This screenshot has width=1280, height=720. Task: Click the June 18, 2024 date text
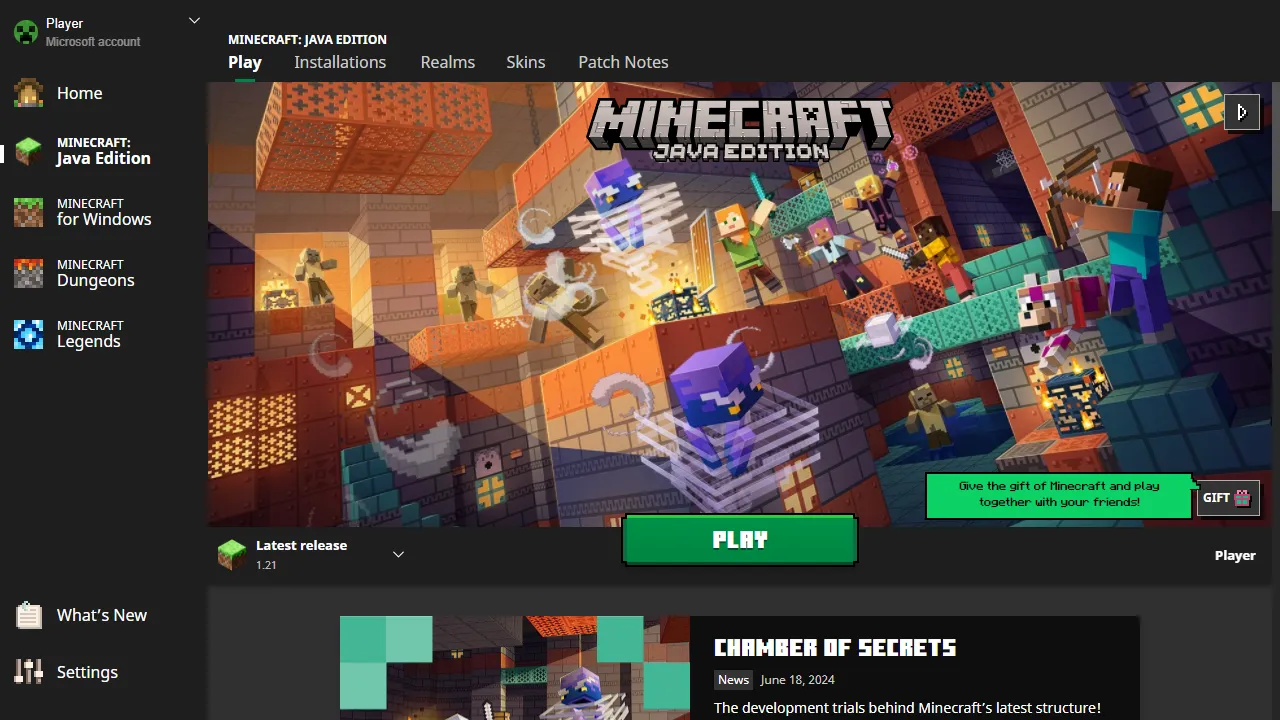click(797, 680)
